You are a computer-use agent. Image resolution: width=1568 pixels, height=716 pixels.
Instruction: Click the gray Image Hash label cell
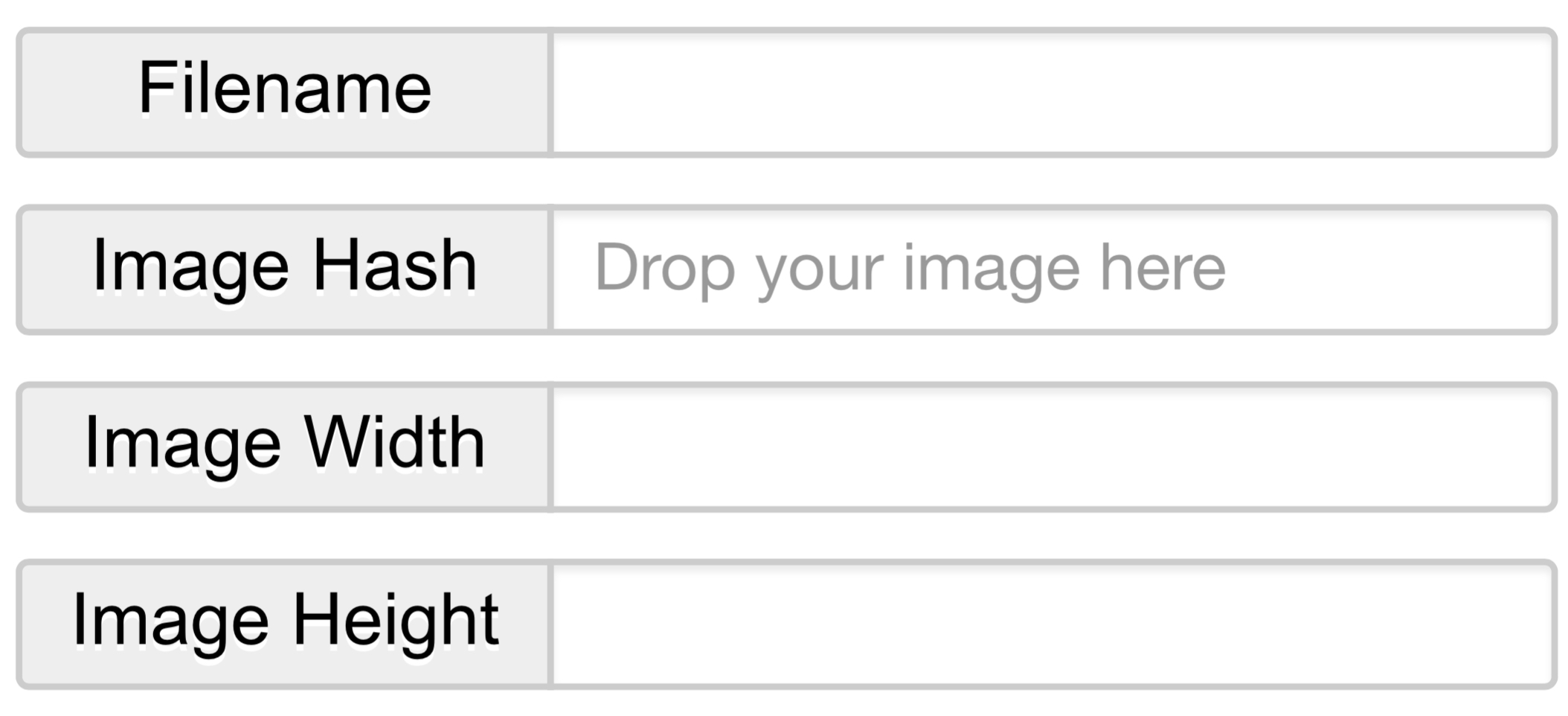tap(284, 269)
